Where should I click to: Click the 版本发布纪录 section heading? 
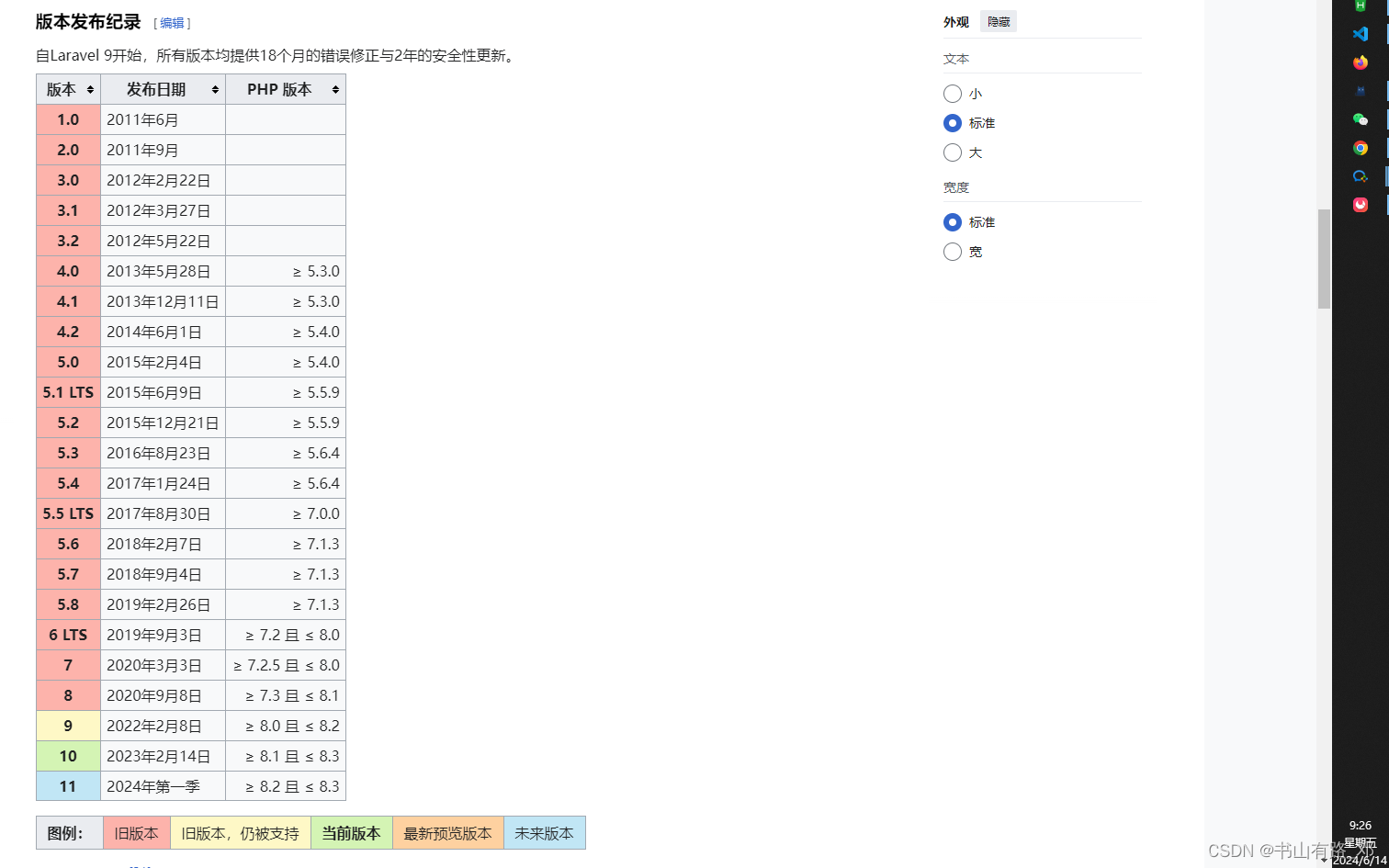[x=88, y=22]
